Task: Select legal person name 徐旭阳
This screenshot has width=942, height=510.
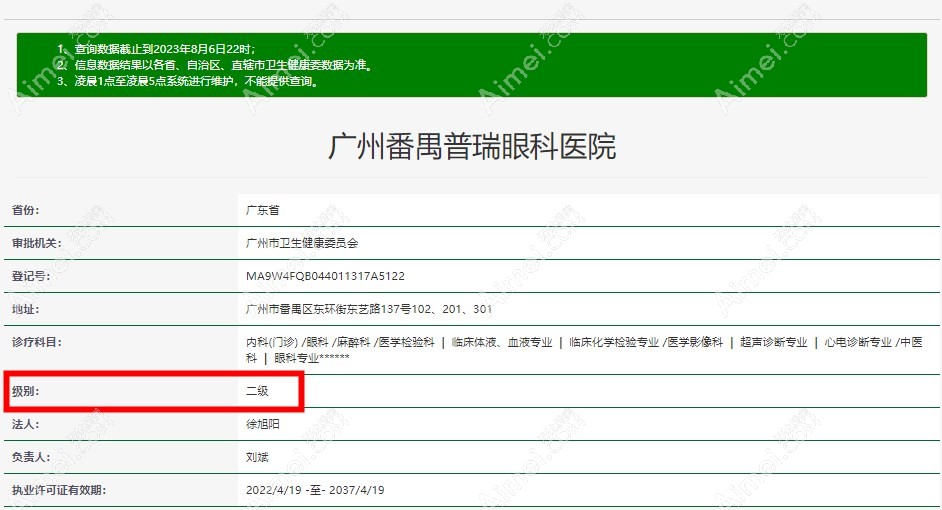Action: pyautogui.click(x=263, y=425)
